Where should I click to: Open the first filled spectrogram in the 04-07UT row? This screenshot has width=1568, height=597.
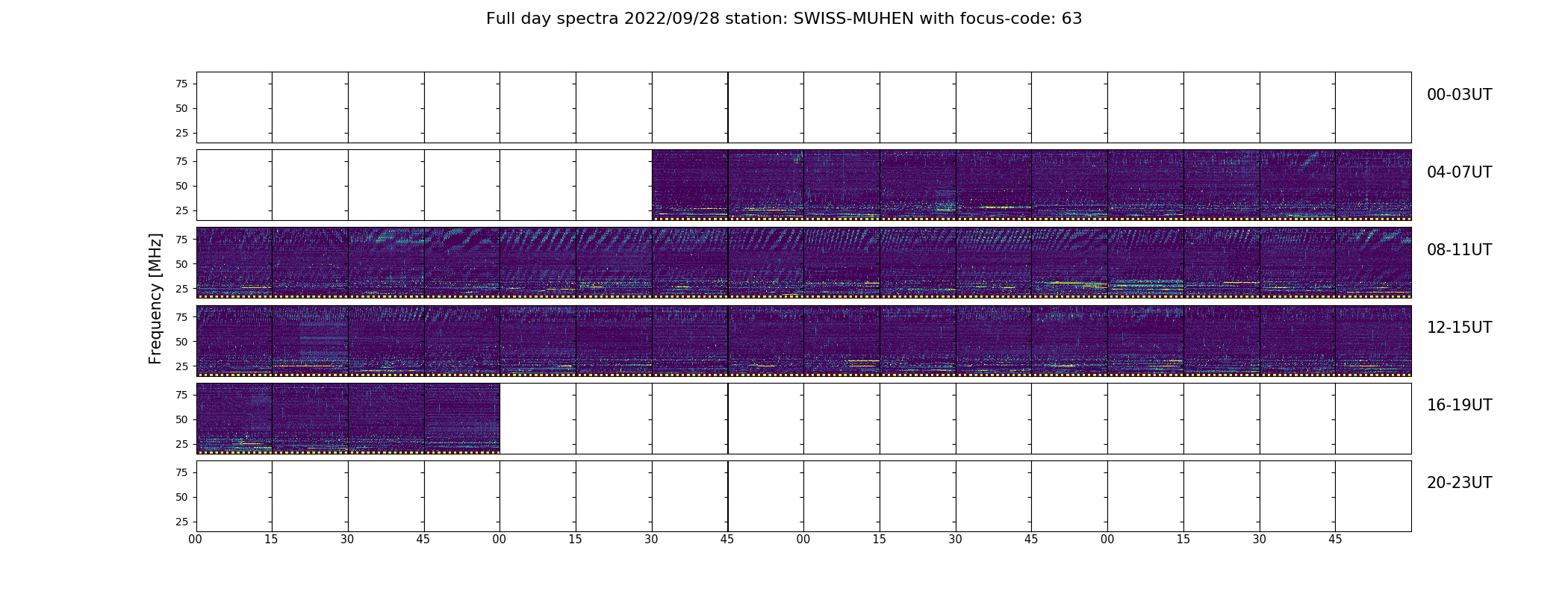pyautogui.click(x=690, y=185)
